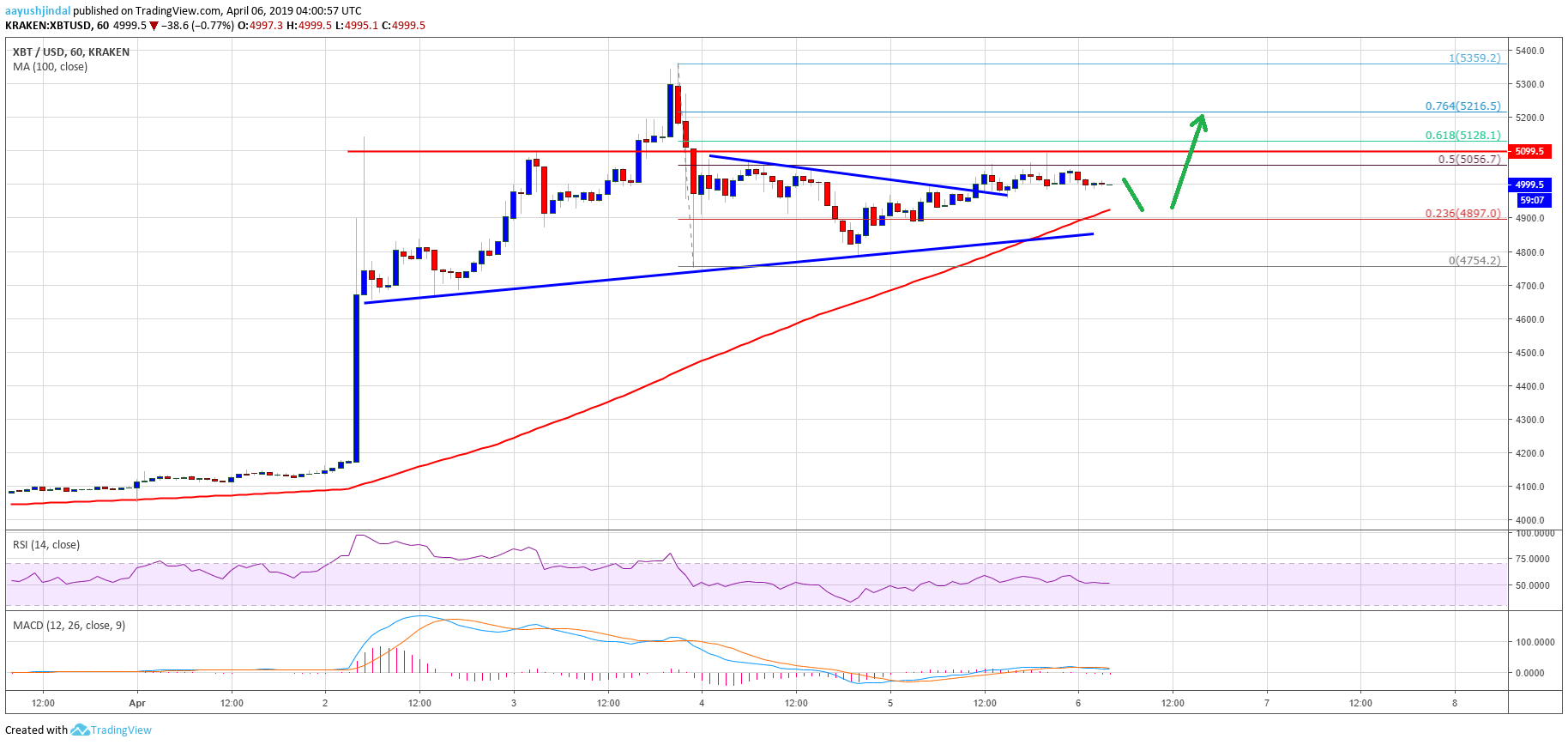Screen dimensions: 1568x745
Task: Click the XBT / USD, 60, KRAKEN symbol title
Action: coord(71,51)
